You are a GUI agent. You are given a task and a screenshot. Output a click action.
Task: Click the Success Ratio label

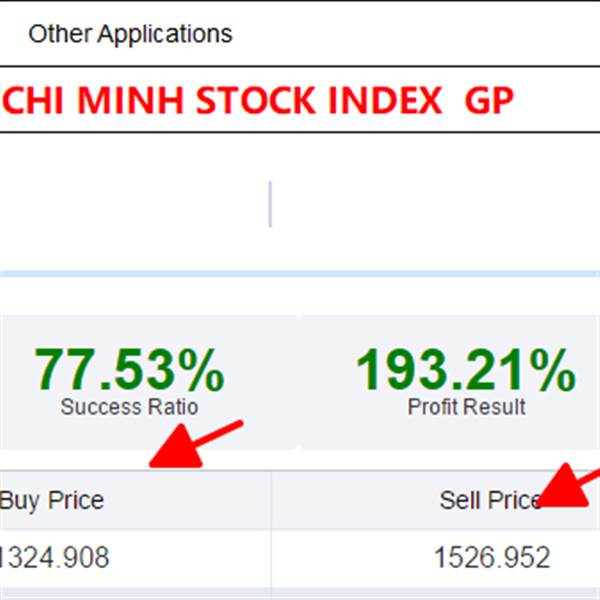pos(129,407)
